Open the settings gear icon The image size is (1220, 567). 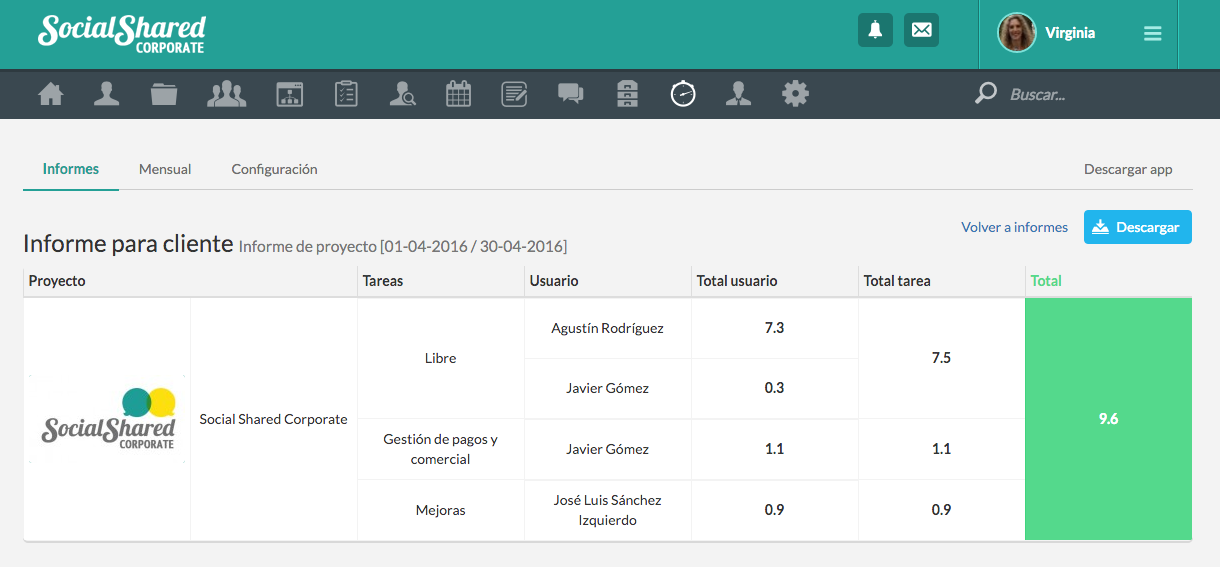tap(795, 94)
